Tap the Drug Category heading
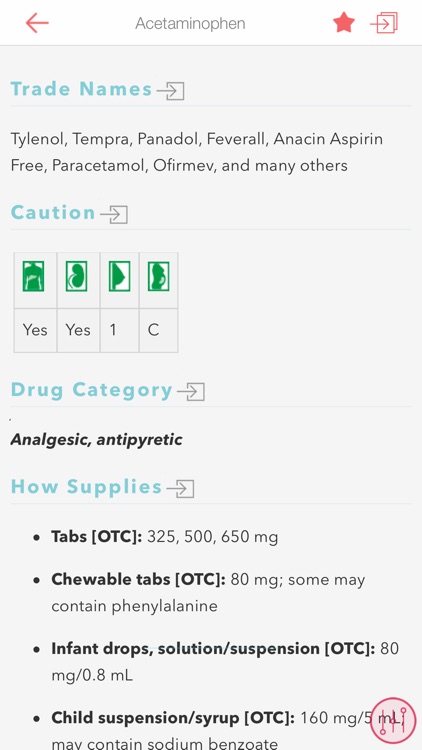Viewport: 422px width, 750px height. 91,390
